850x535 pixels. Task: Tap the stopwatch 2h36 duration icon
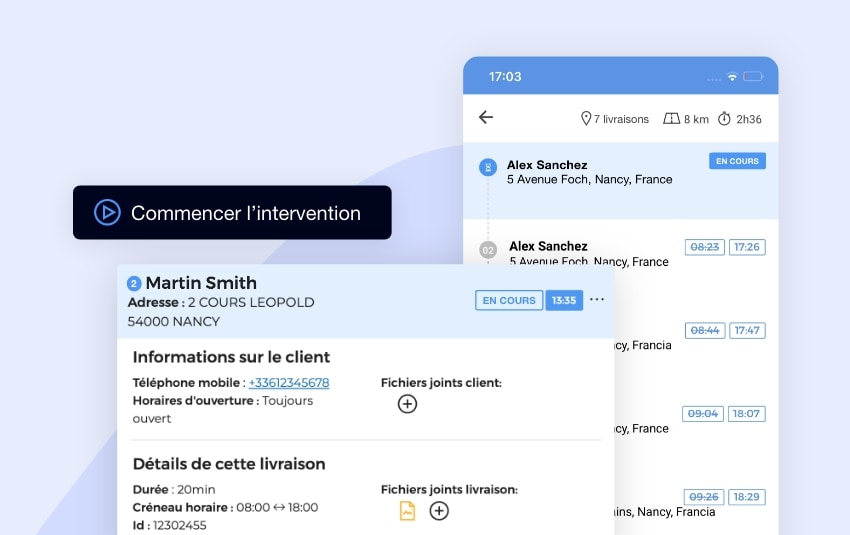tap(724, 119)
